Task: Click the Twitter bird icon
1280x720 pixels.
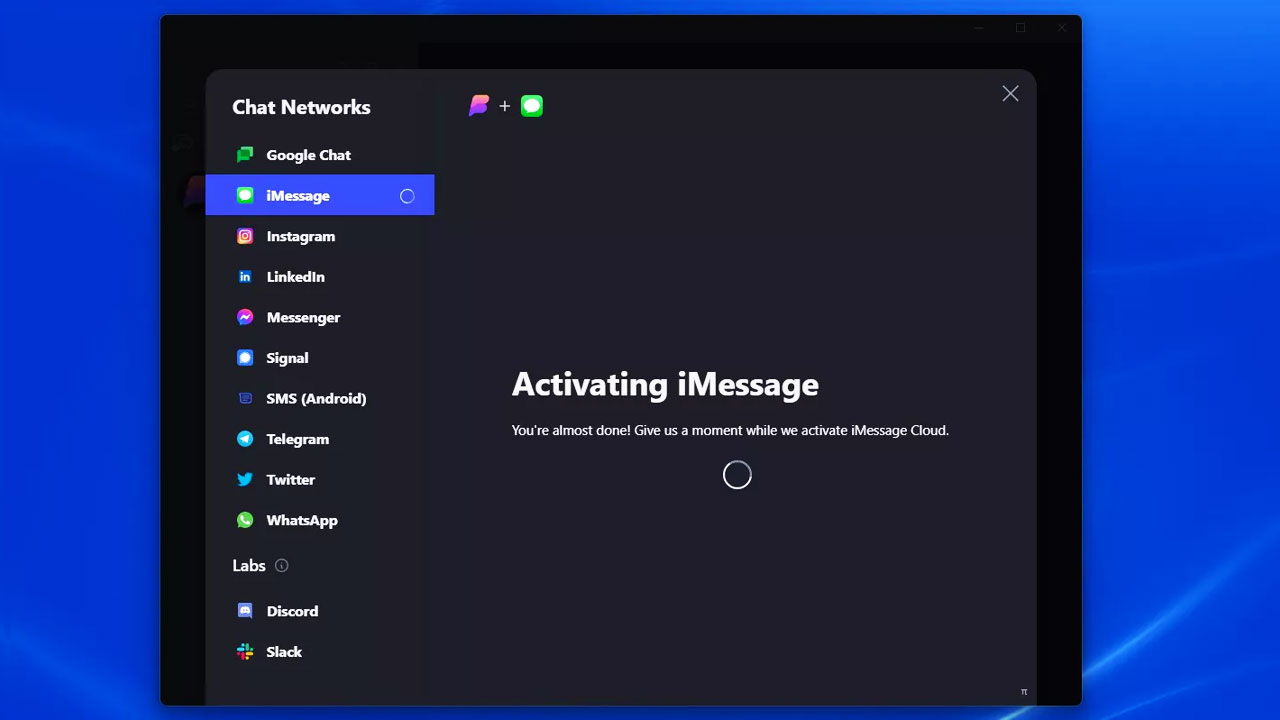Action: pyautogui.click(x=245, y=480)
